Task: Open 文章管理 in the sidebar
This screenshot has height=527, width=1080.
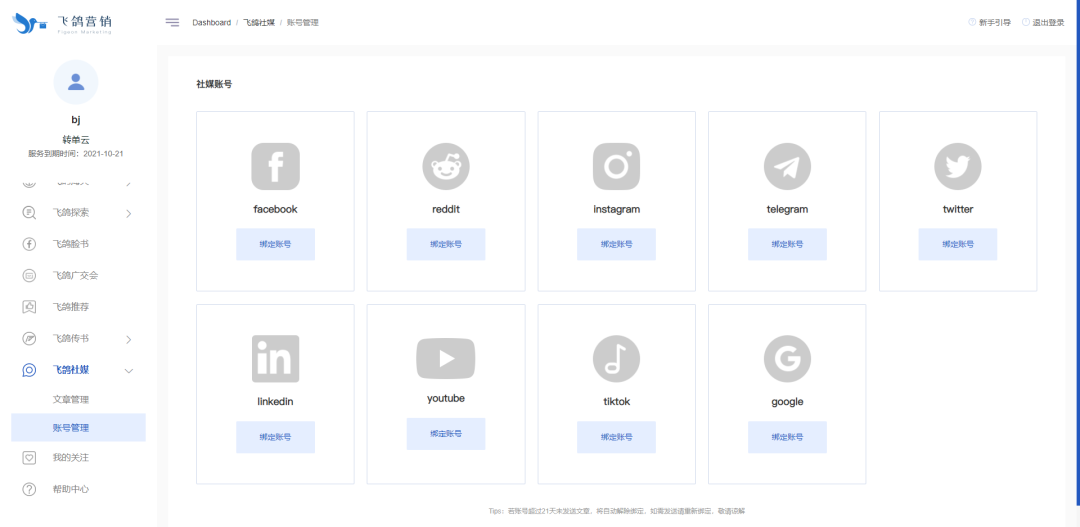Action: (x=71, y=400)
